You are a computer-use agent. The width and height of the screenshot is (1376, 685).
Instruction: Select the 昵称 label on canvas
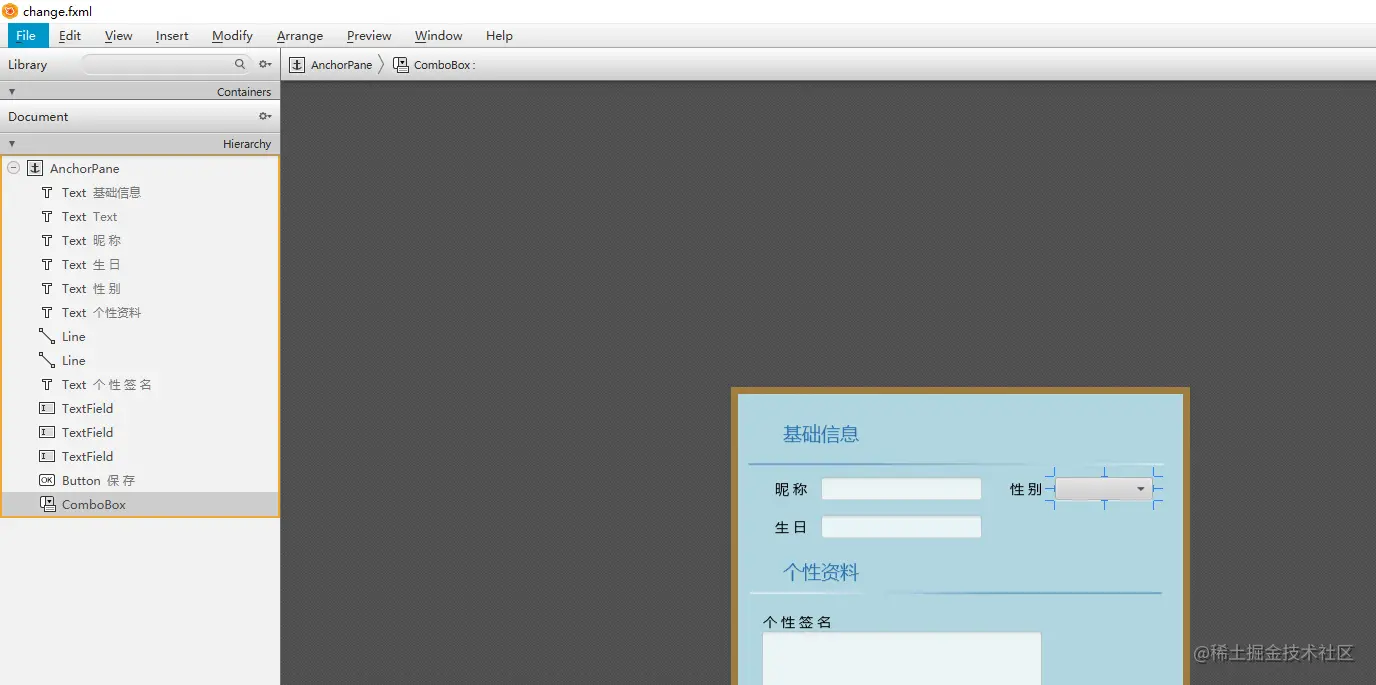pyautogui.click(x=791, y=489)
